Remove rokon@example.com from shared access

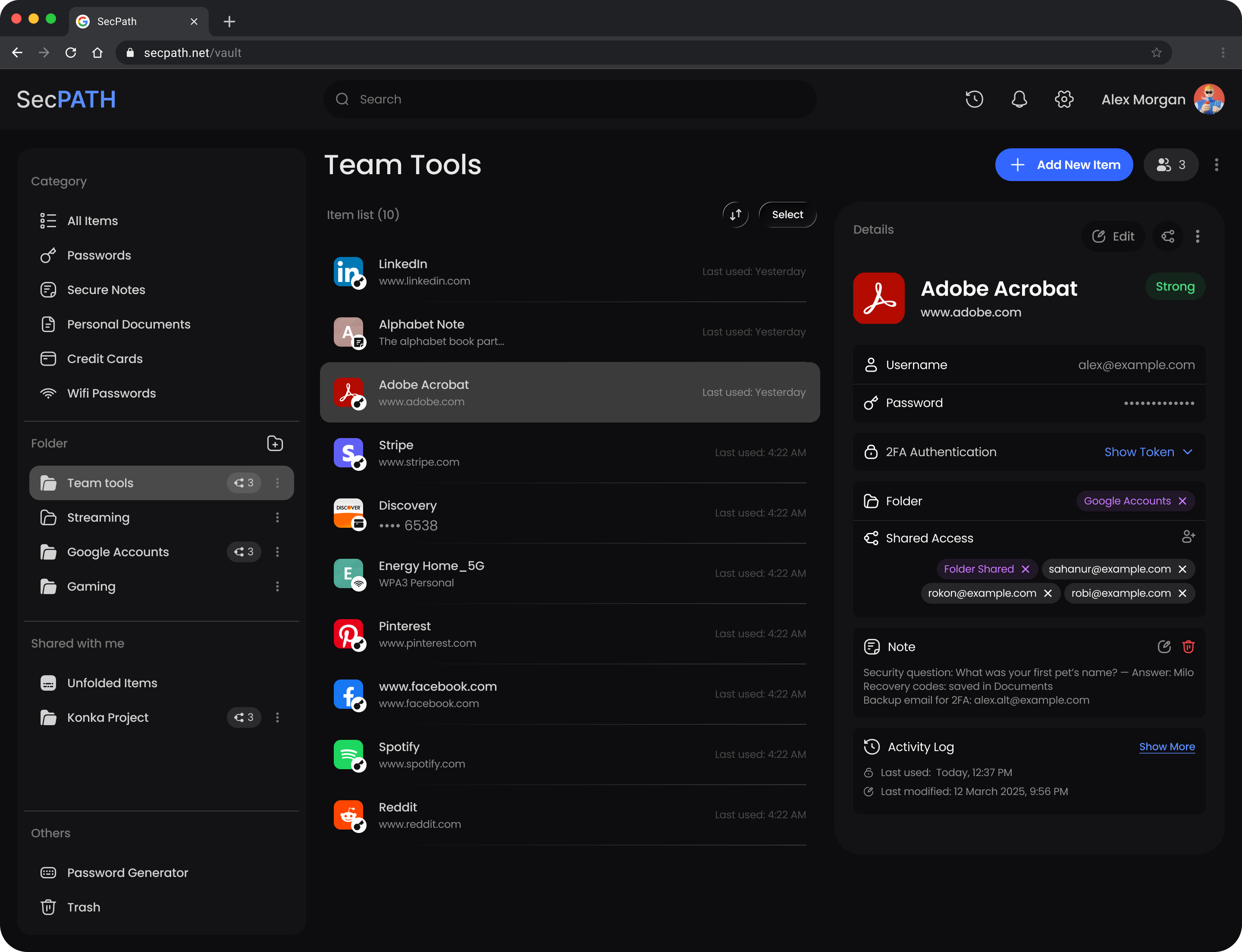tap(1048, 593)
